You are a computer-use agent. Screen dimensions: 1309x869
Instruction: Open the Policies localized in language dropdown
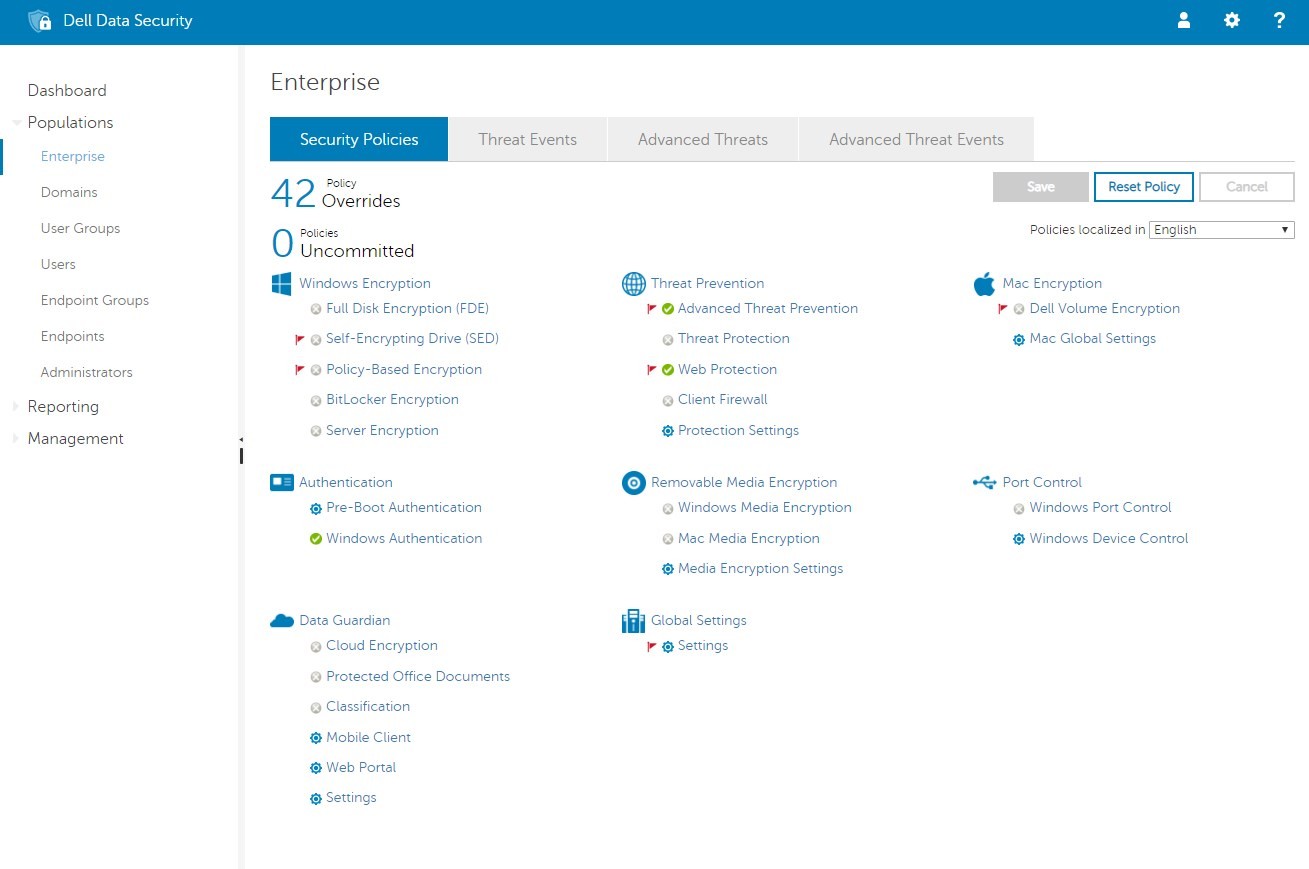[1221, 230]
